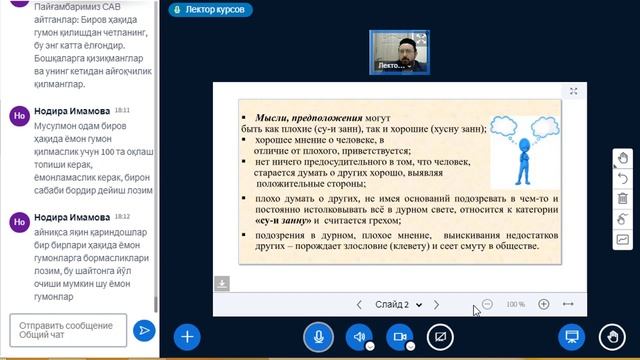This screenshot has width=640, height=360.
Task: Toggle the speaker audio button
Action: [x=359, y=337]
